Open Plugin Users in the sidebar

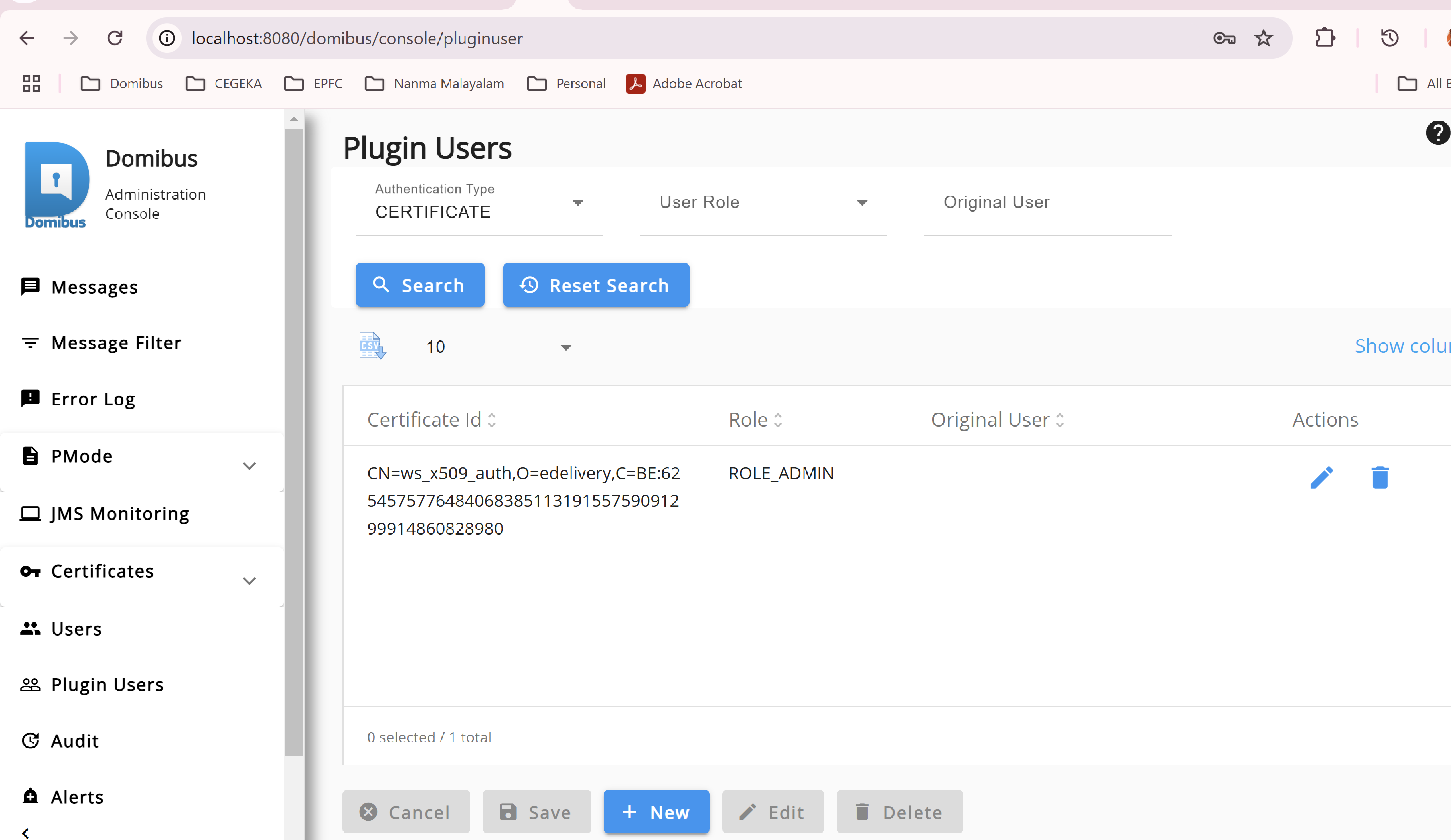coord(92,684)
